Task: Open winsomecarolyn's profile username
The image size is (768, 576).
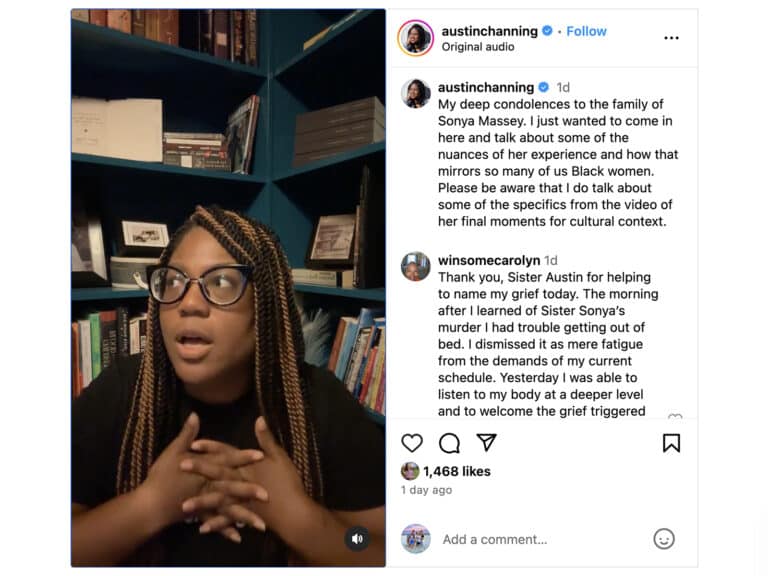Action: tap(489, 260)
